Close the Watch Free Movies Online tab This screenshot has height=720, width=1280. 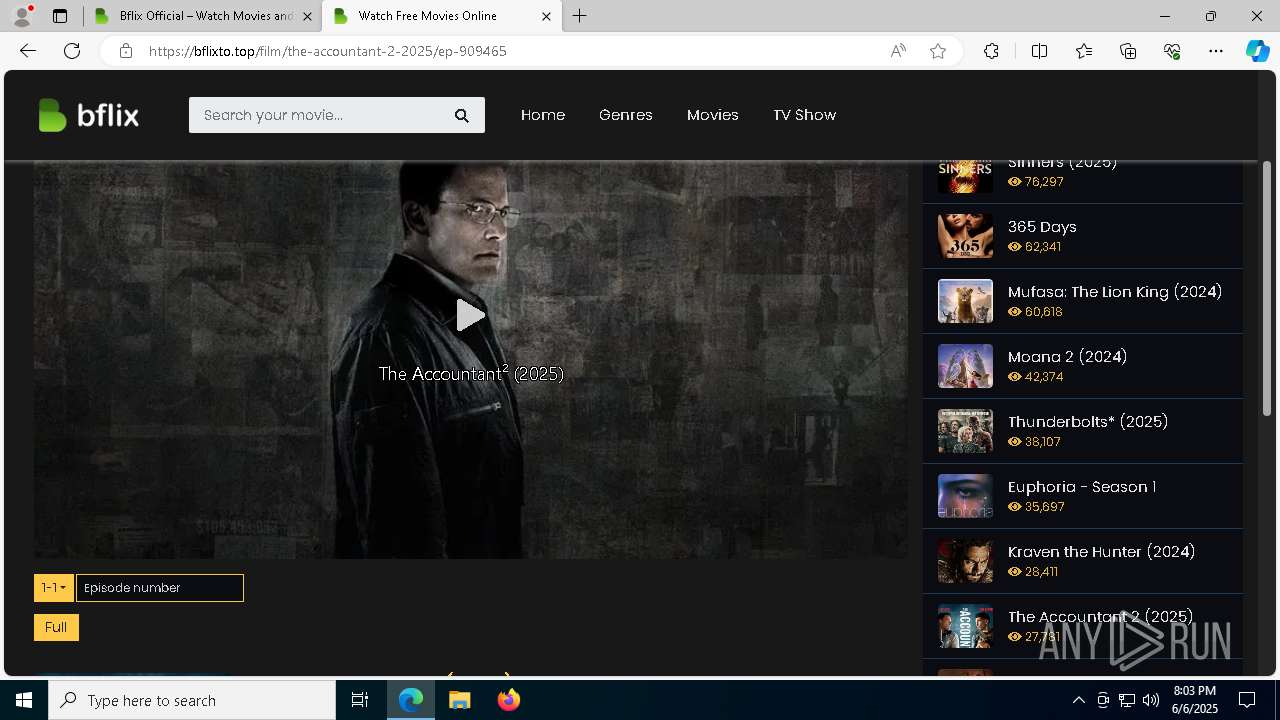coord(546,16)
